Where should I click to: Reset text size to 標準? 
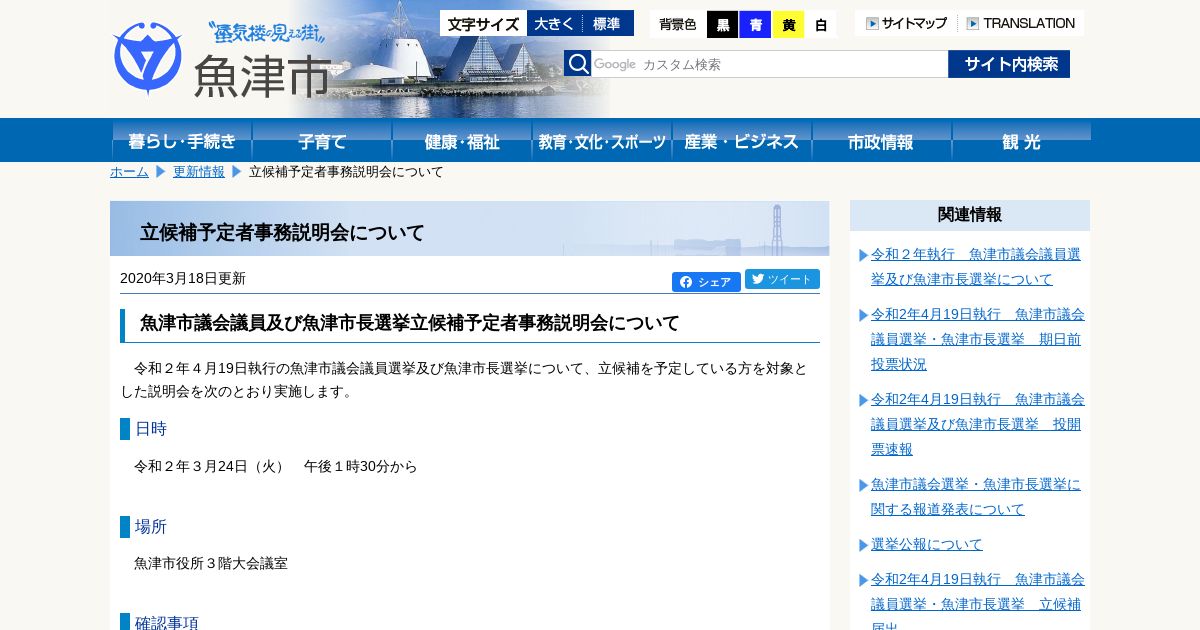pyautogui.click(x=607, y=23)
